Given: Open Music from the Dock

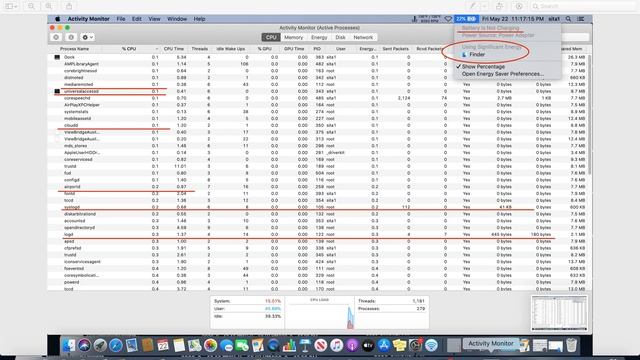Looking at the screenshot, I should coord(336,345).
